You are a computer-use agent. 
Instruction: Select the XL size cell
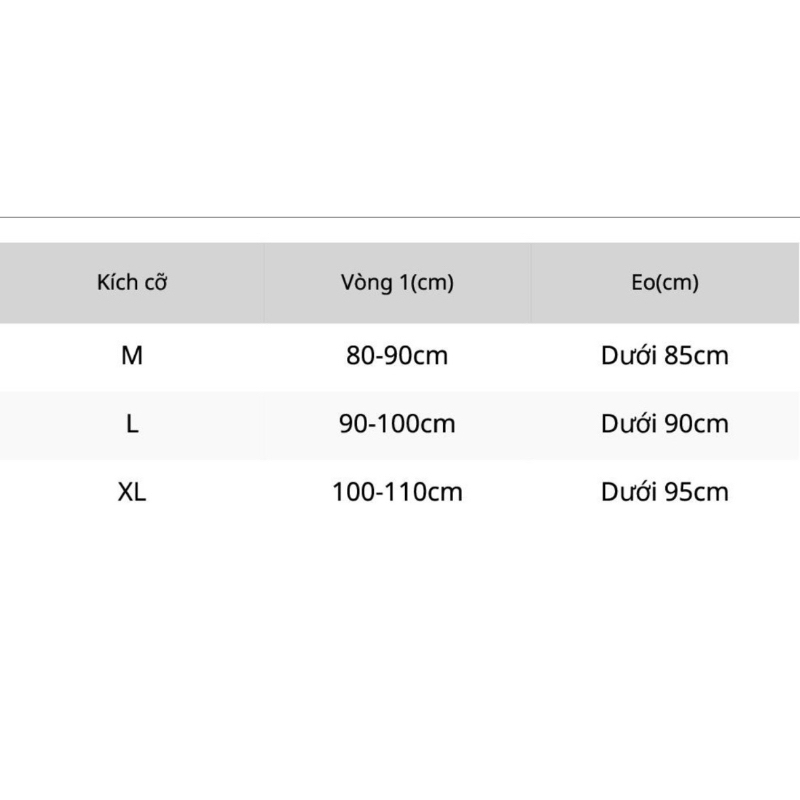click(x=132, y=492)
